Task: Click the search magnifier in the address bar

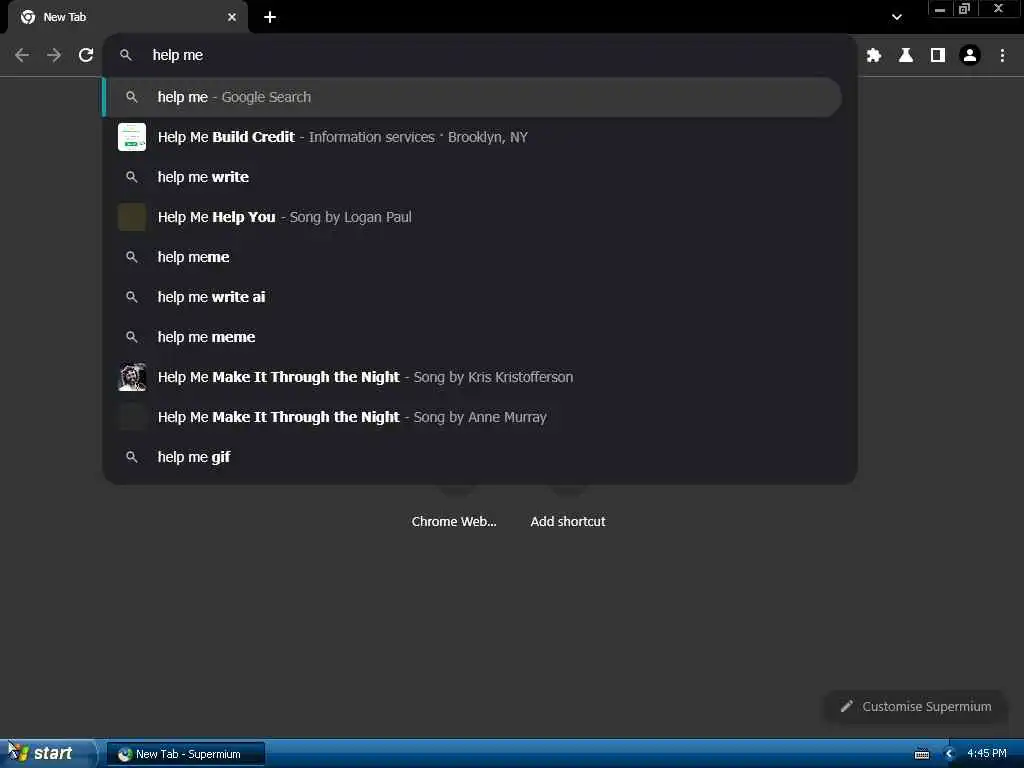Action: pos(126,56)
